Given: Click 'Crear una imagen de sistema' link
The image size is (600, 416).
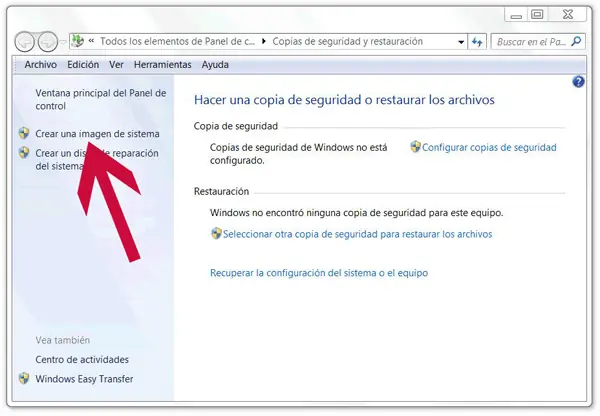Looking at the screenshot, I should tap(97, 134).
